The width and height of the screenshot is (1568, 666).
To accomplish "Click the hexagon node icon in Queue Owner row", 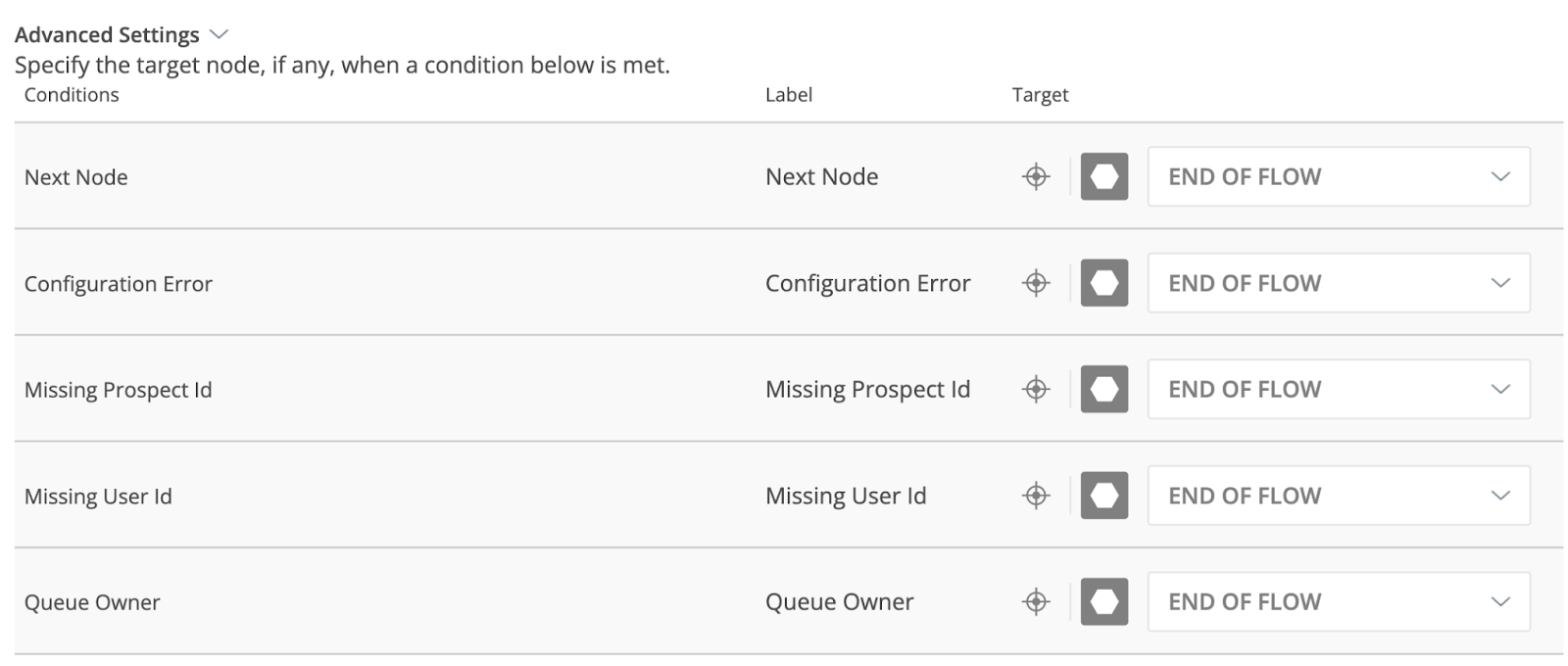I will click(x=1104, y=601).
